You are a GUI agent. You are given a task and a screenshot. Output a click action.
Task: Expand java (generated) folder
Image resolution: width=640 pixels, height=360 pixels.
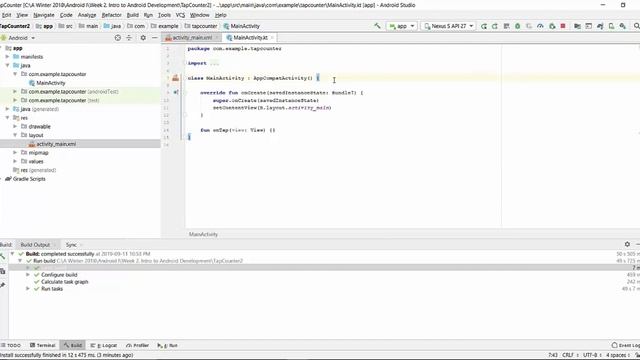click(7, 109)
